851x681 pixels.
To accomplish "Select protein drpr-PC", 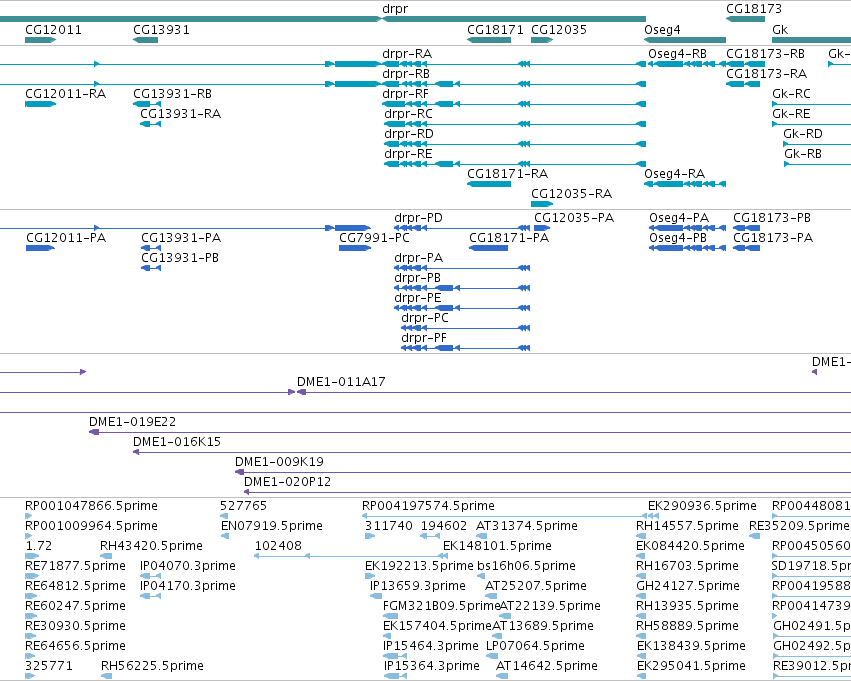I will click(x=425, y=319).
